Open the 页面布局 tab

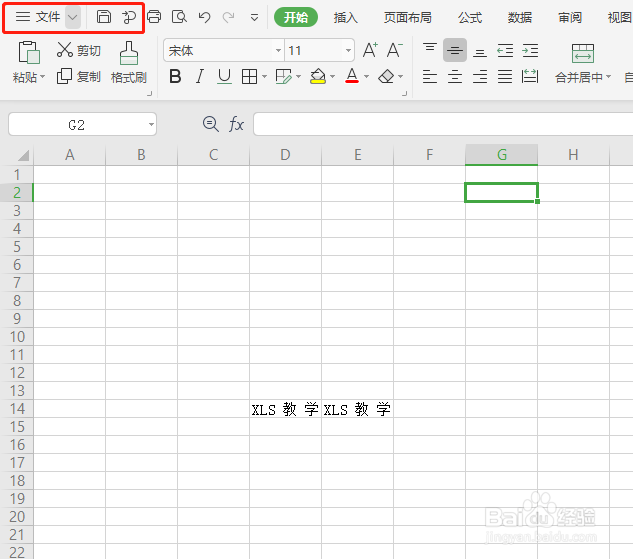click(408, 18)
